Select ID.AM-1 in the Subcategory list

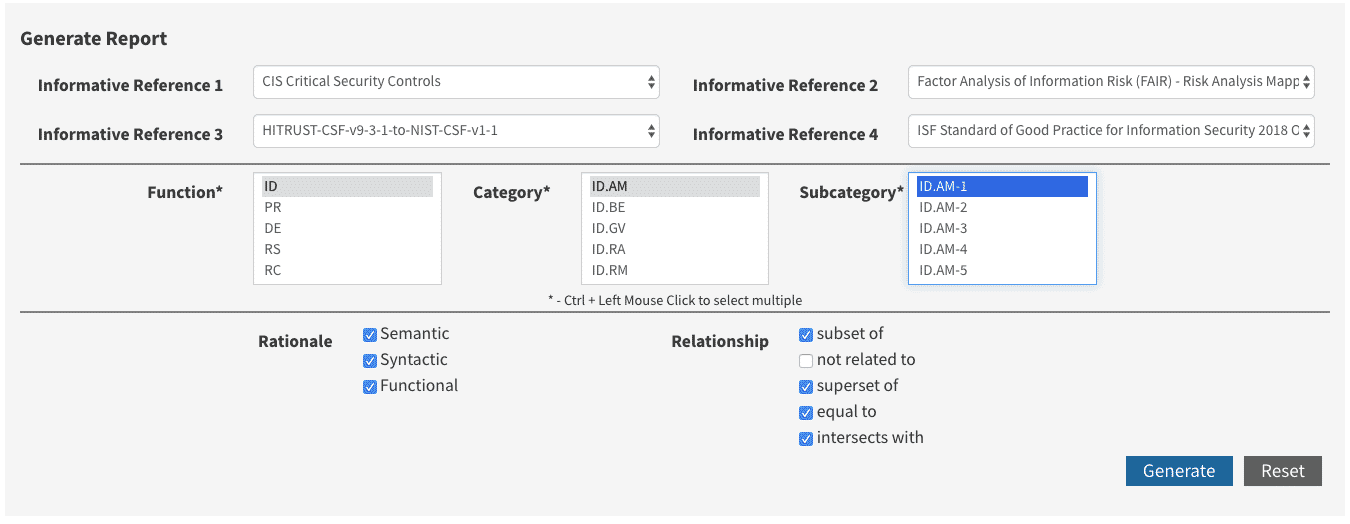[x=1002, y=186]
